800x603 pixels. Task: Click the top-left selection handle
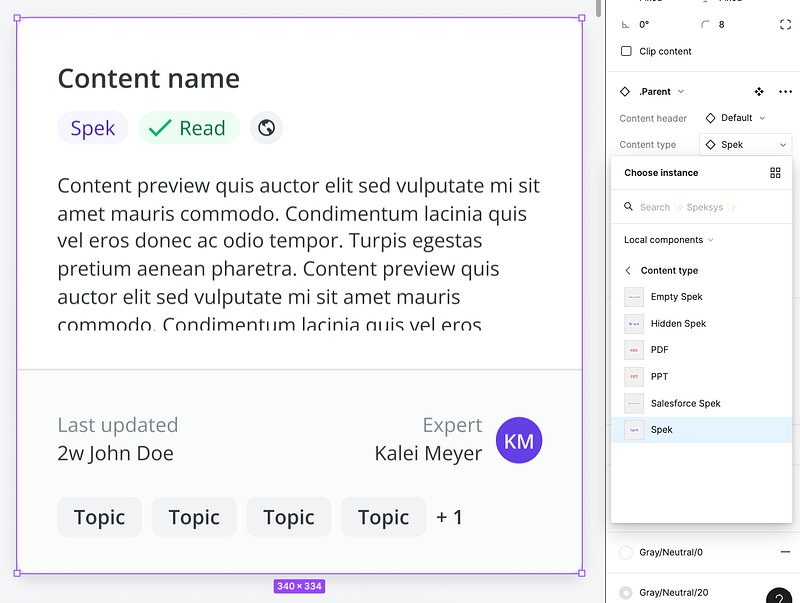17,18
